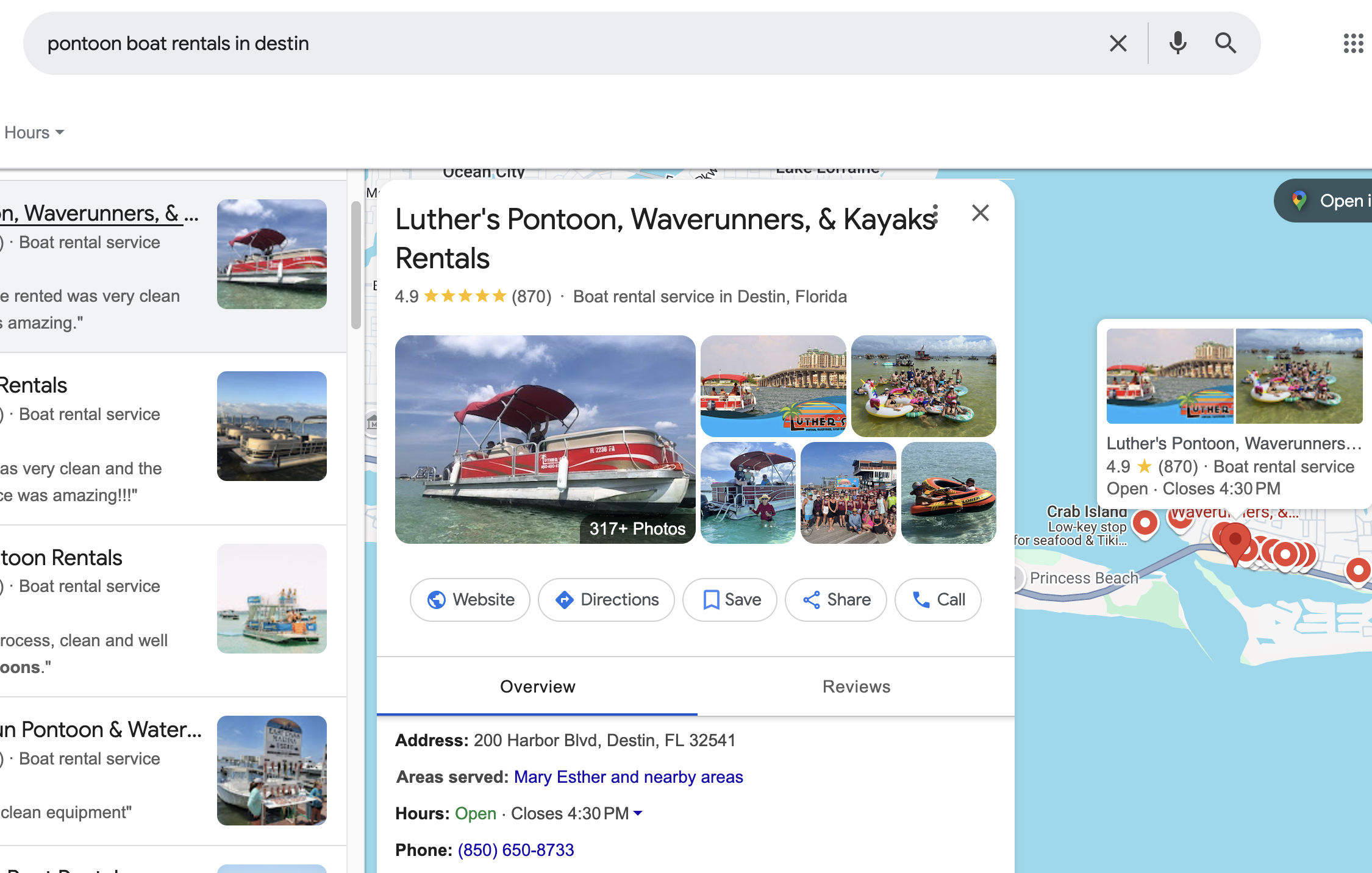The image size is (1372, 873).
Task: Switch to the Overview tab
Action: pos(537,686)
